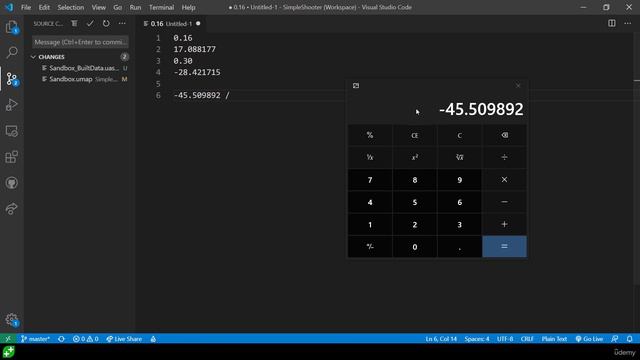Click the calculator plus/minus sign key
Viewport: 640px width, 360px height.
370,247
